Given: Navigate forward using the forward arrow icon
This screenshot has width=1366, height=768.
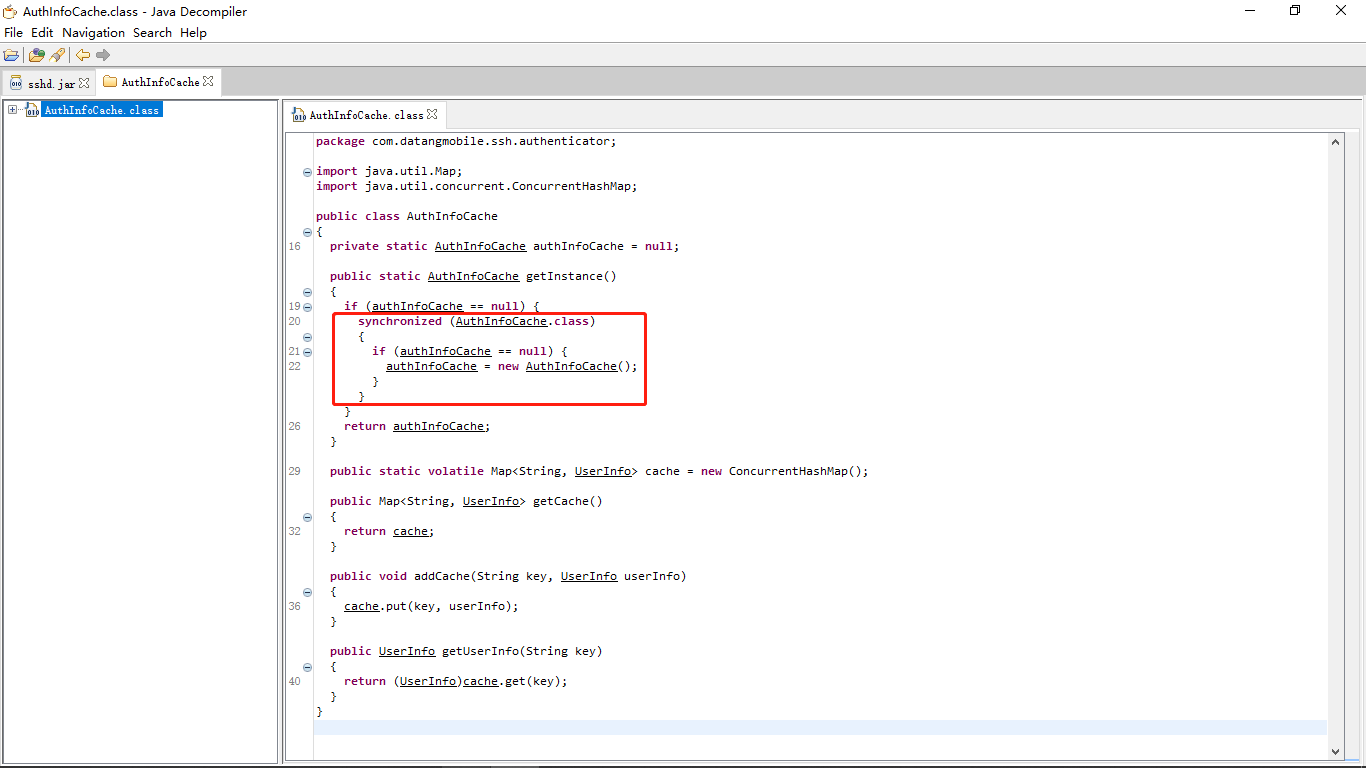Looking at the screenshot, I should click(102, 55).
